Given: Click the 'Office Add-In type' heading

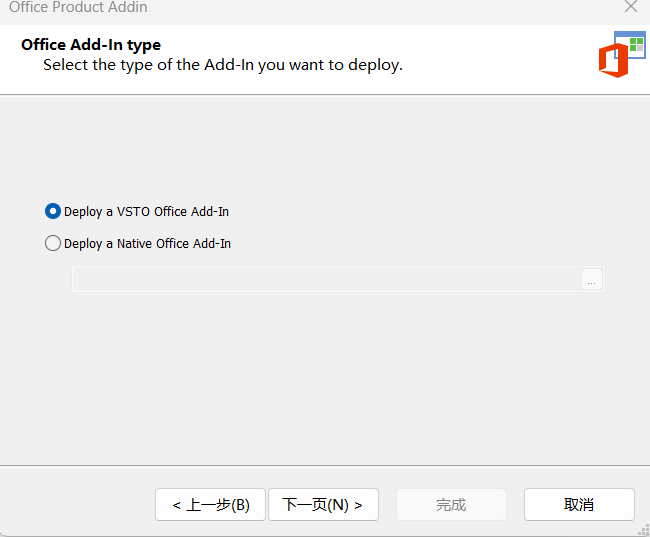Looking at the screenshot, I should click(x=91, y=45).
